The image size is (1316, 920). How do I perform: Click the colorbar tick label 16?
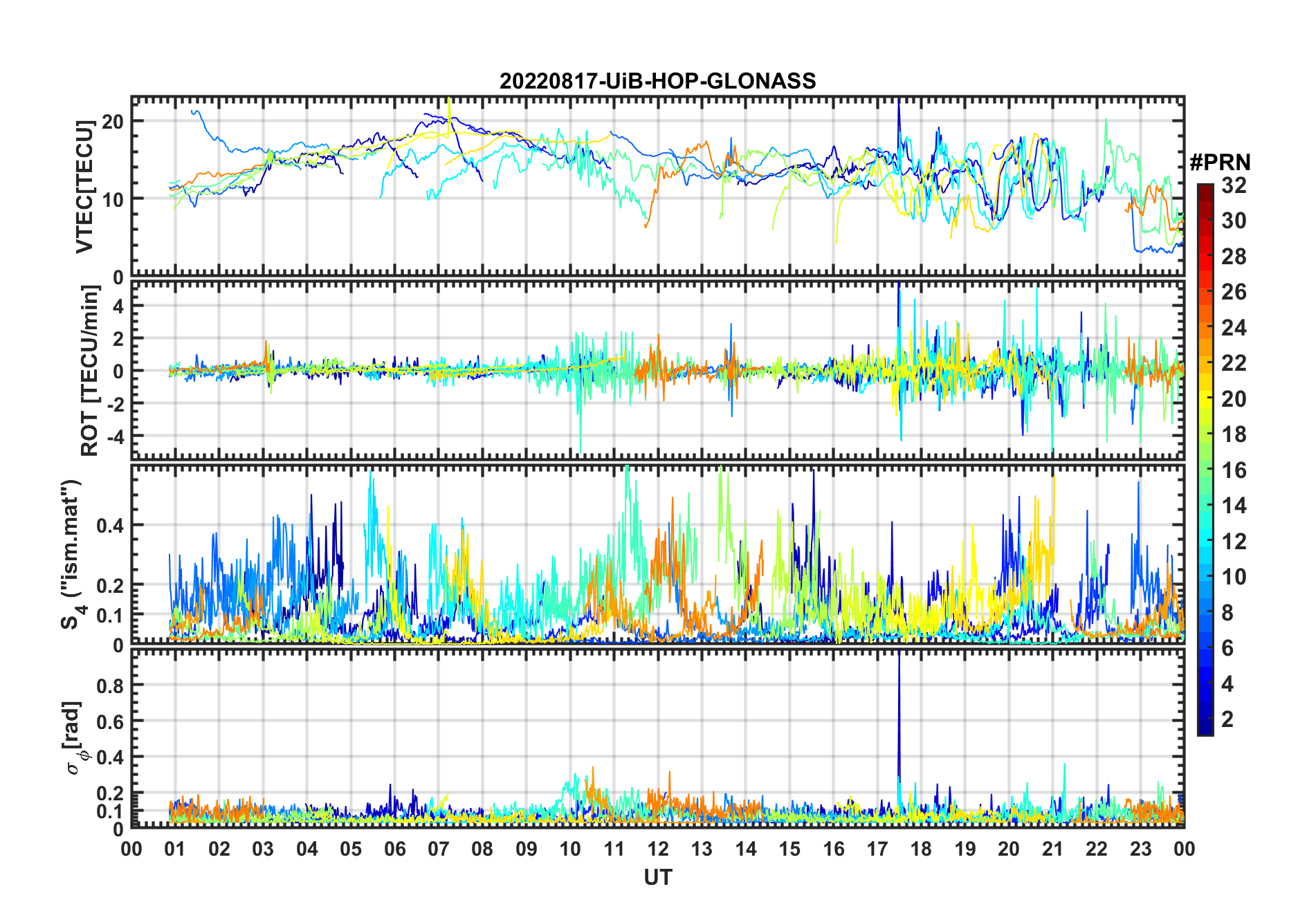coord(1234,470)
